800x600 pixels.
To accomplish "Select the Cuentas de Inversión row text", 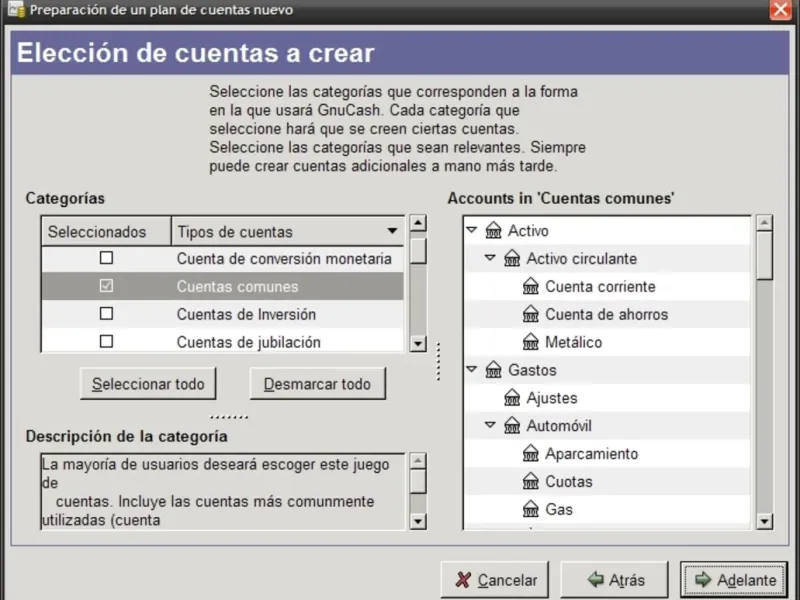I will click(246, 314).
